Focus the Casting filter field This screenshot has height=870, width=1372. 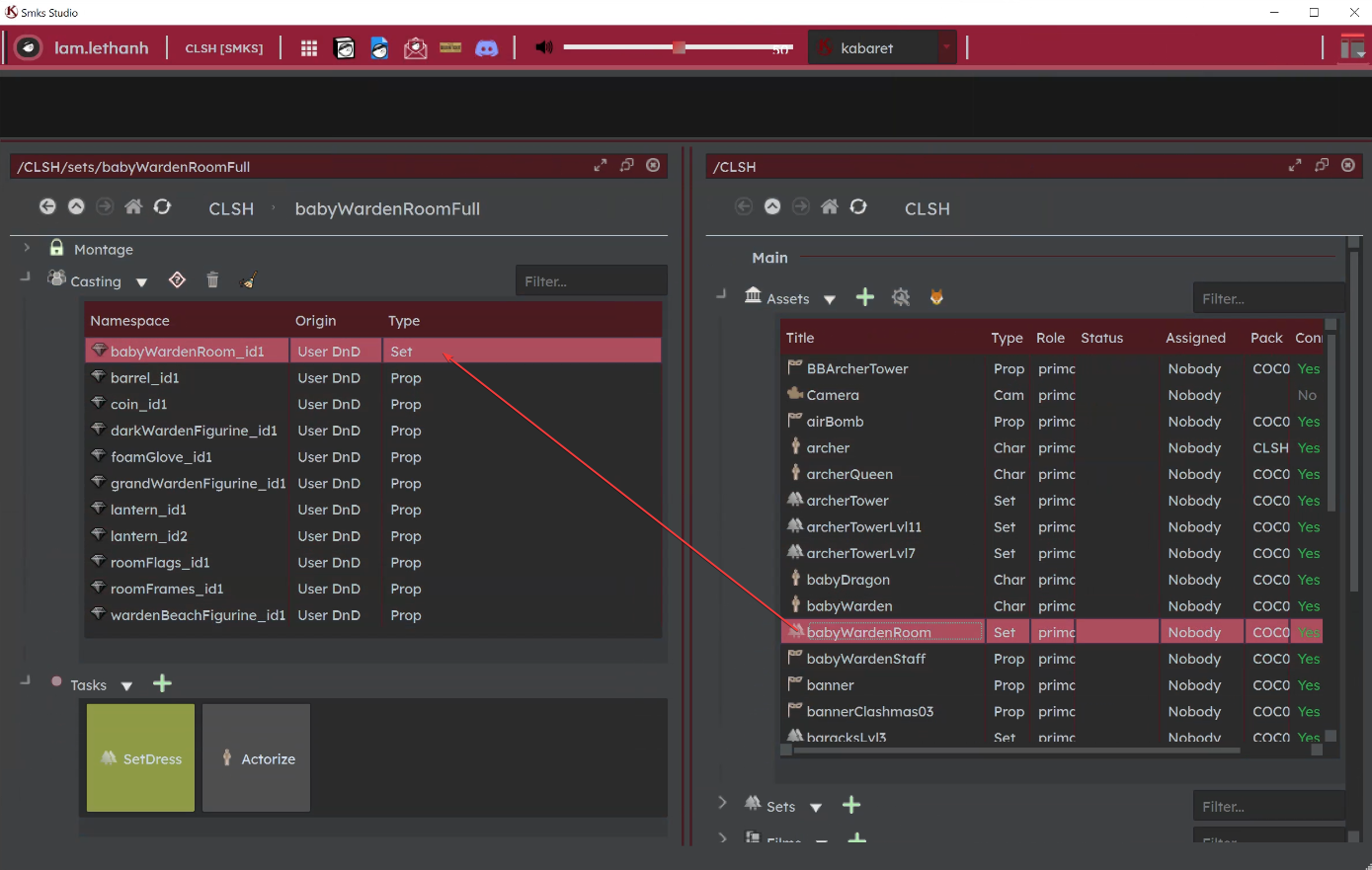tap(591, 281)
